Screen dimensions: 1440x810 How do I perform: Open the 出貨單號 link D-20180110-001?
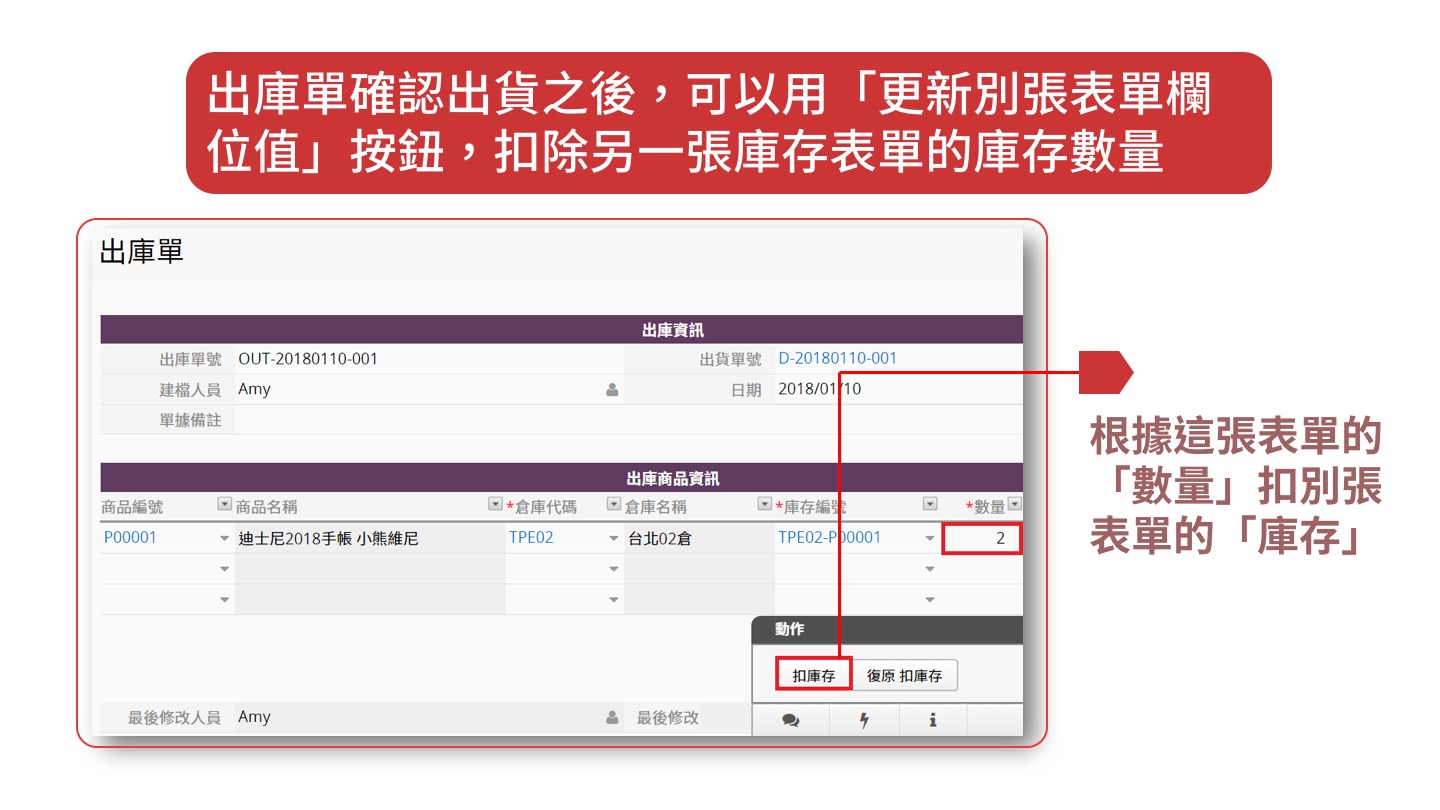coord(838,358)
